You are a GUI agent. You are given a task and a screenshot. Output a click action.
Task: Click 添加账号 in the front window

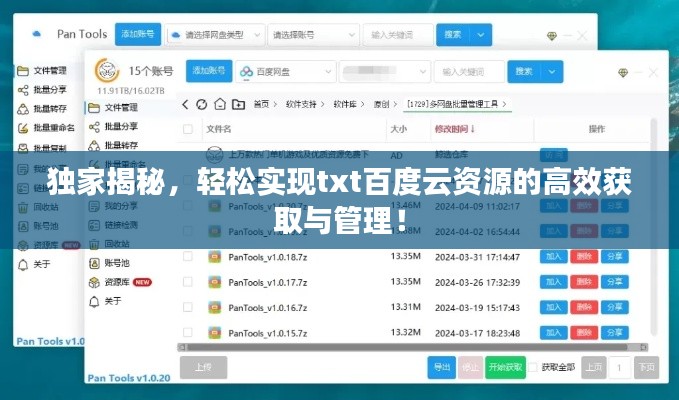point(209,71)
